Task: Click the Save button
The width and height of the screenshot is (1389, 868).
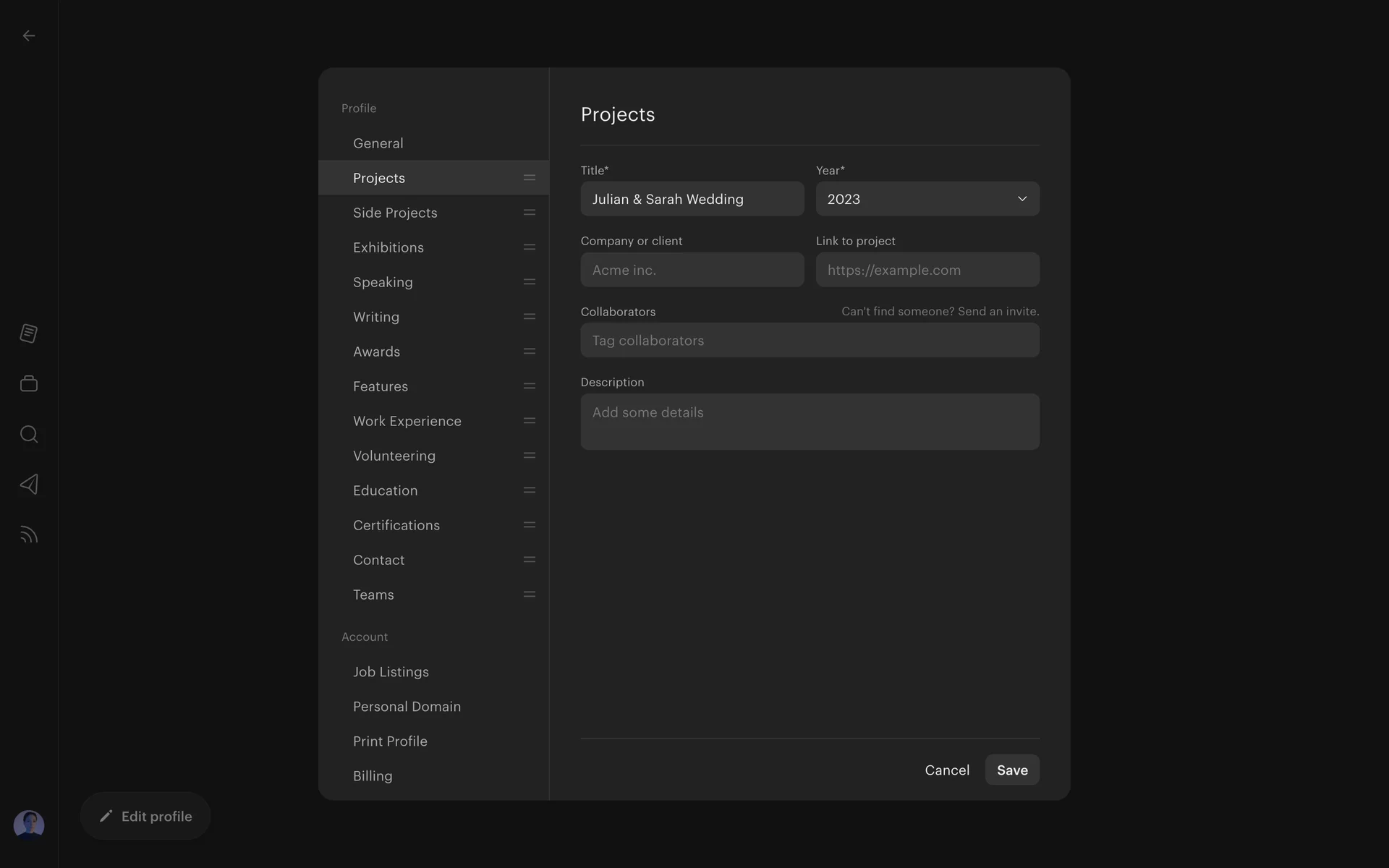Action: 1011,770
